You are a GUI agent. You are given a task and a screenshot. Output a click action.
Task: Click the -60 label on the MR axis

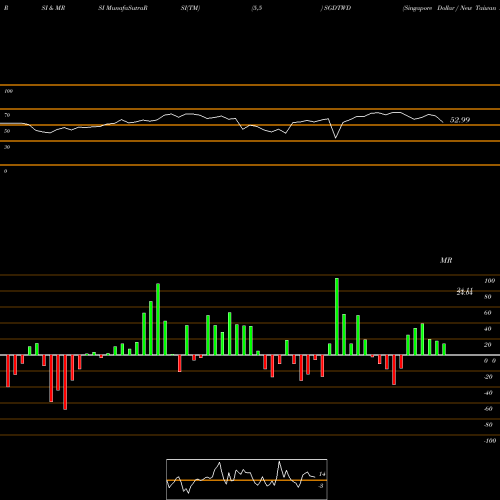[x=488, y=409]
